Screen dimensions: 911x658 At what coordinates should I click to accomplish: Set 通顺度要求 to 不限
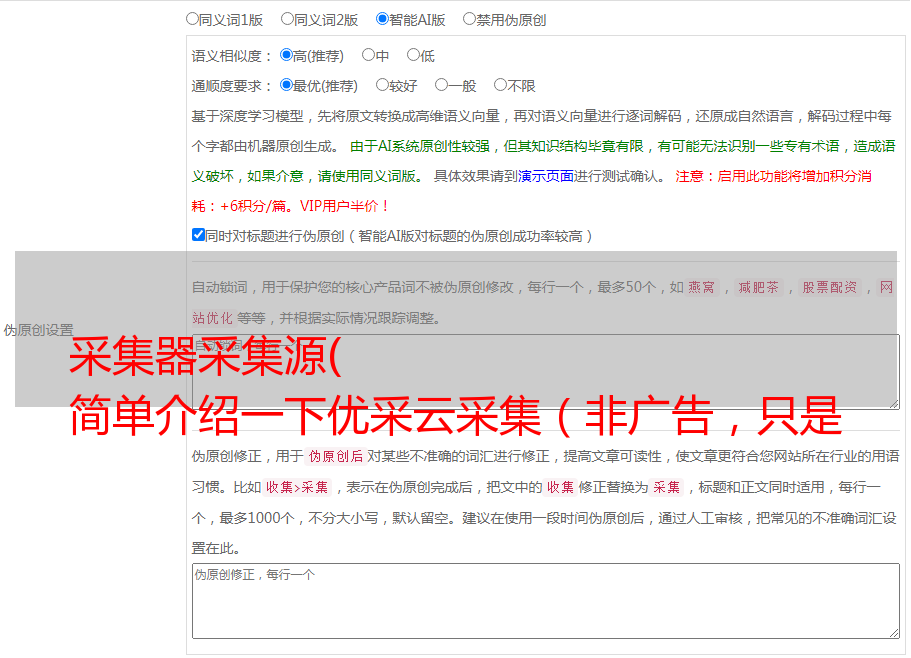(500, 85)
